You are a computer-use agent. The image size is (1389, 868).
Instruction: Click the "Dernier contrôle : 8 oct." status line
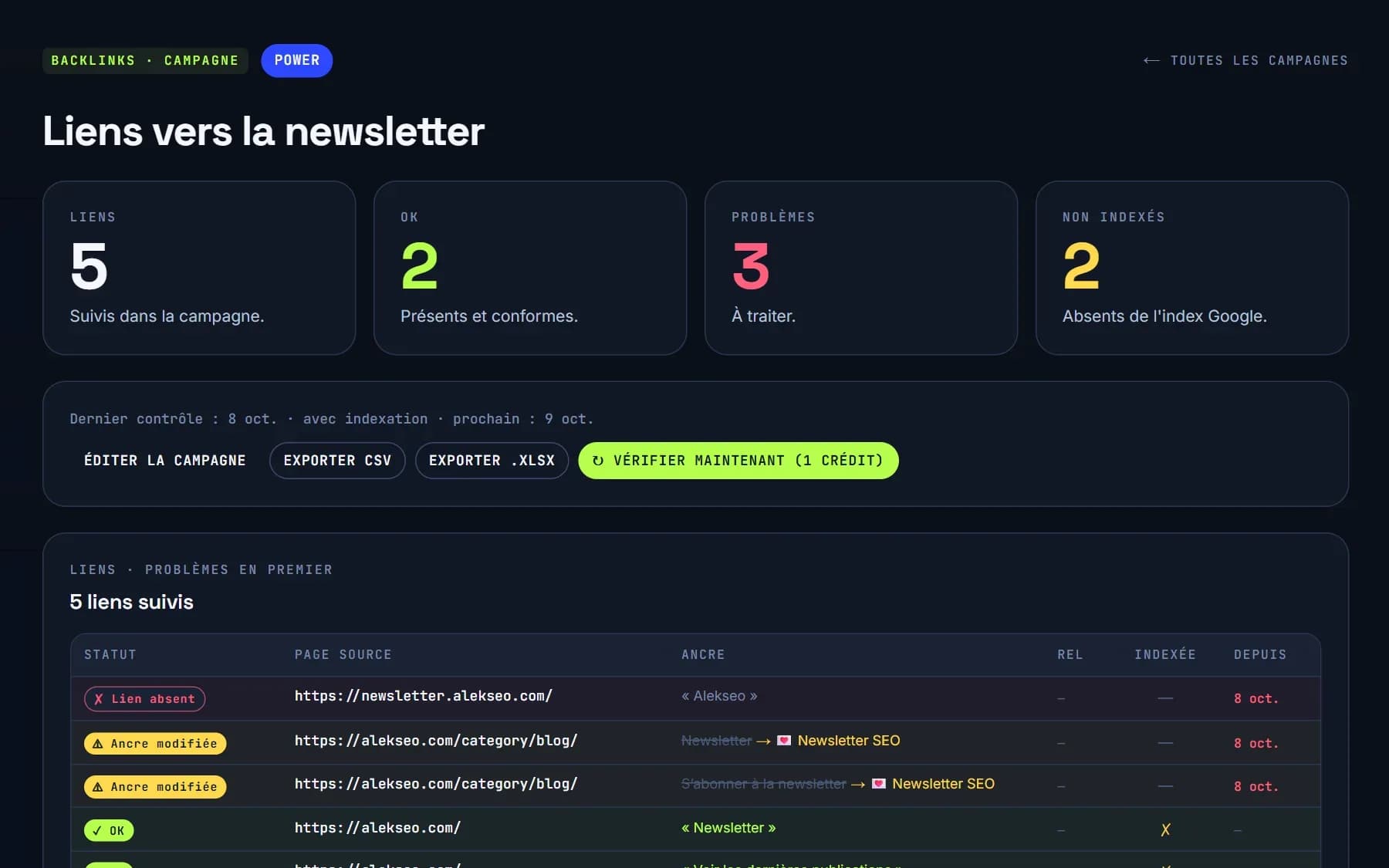click(332, 419)
